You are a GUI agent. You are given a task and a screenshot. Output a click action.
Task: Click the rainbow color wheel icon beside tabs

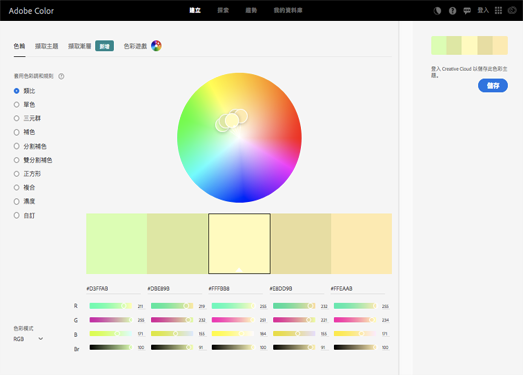(x=156, y=46)
